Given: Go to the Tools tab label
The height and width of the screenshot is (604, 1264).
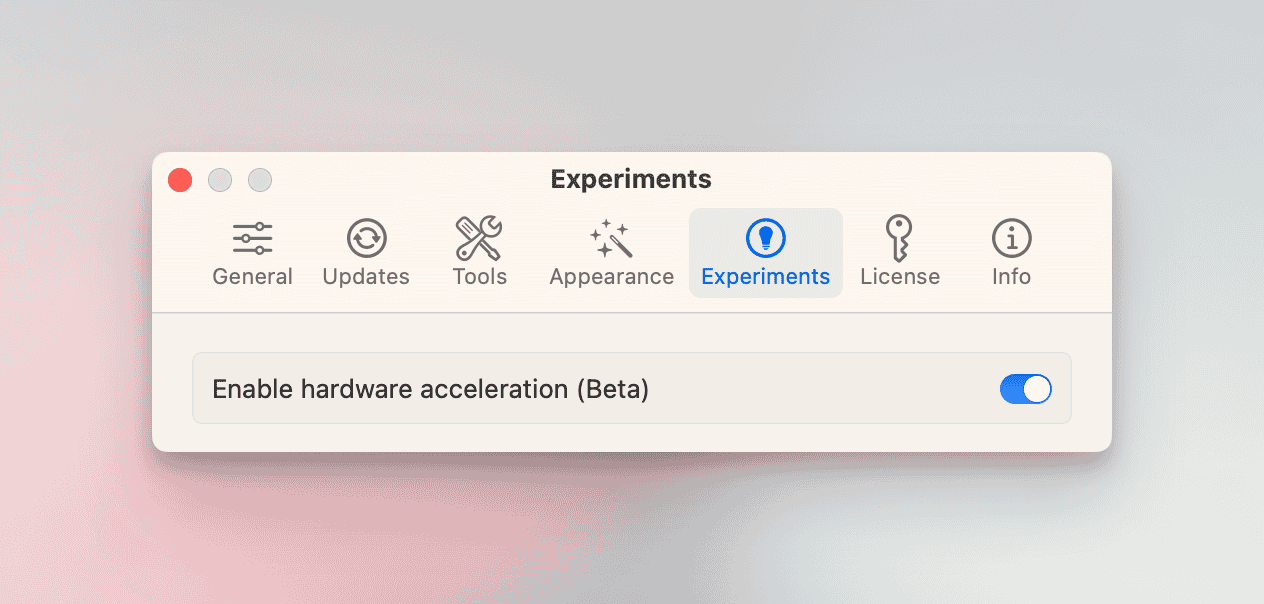Looking at the screenshot, I should point(479,277).
